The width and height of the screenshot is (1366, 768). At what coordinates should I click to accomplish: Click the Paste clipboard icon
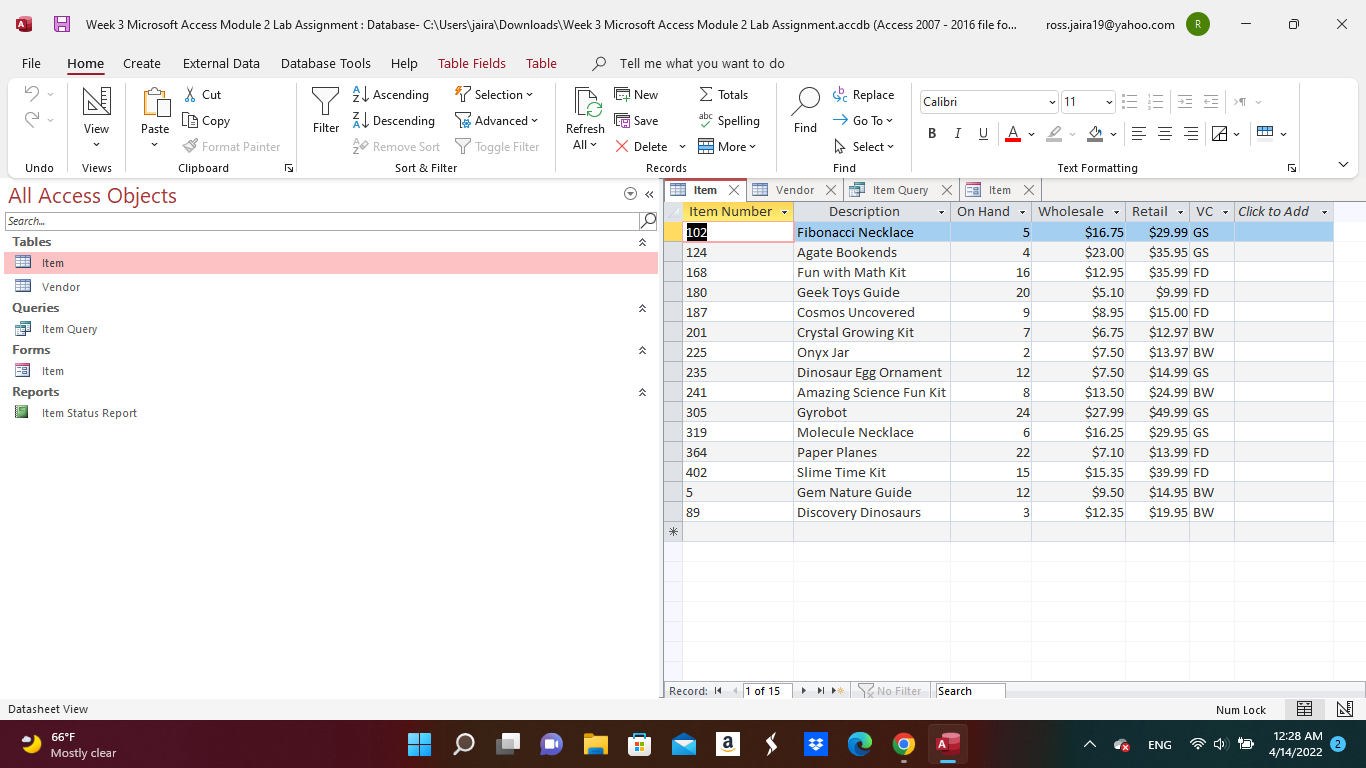[x=155, y=102]
